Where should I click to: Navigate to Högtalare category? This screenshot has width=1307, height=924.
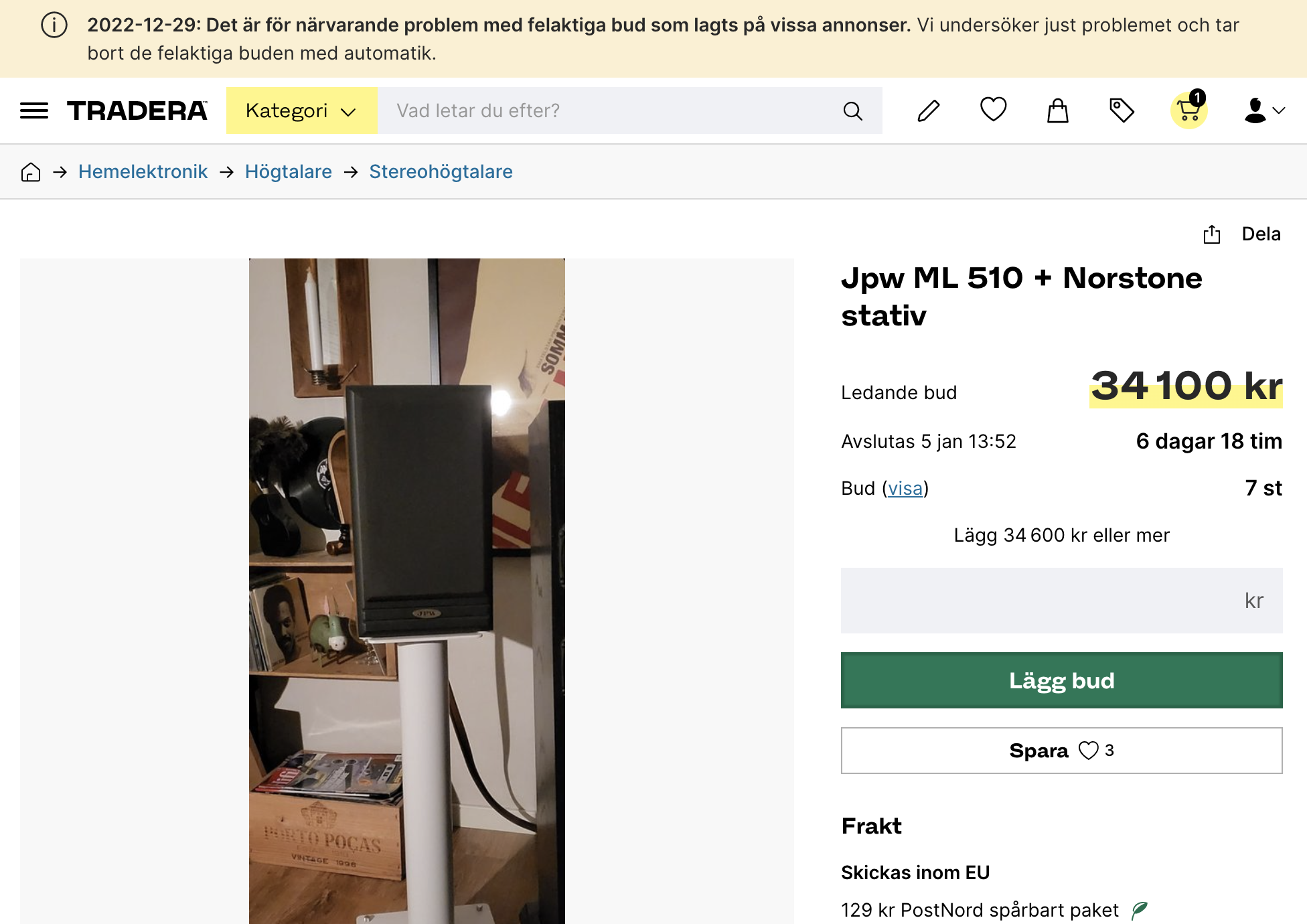[288, 172]
